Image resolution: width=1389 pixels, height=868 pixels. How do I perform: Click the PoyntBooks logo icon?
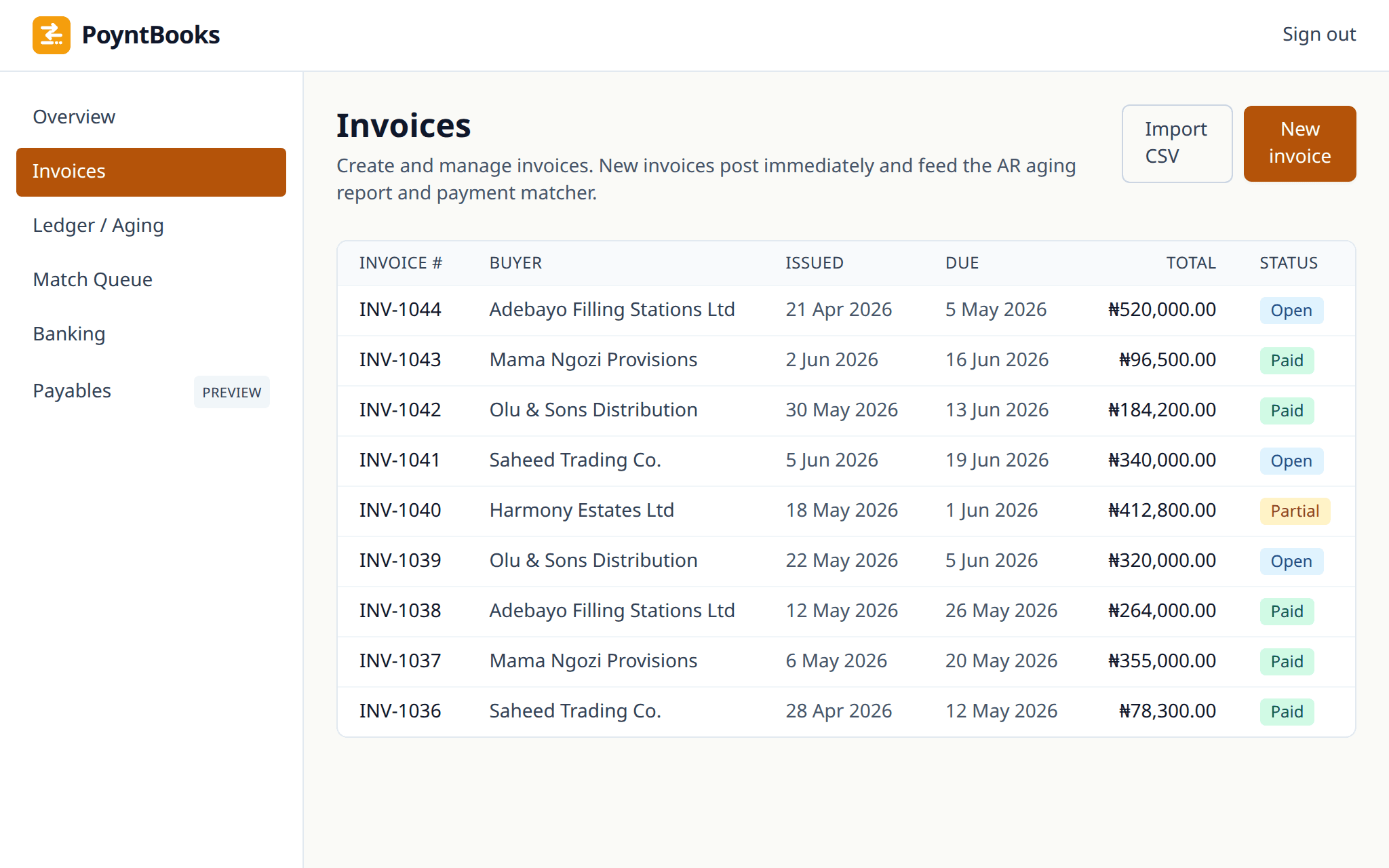click(x=52, y=35)
